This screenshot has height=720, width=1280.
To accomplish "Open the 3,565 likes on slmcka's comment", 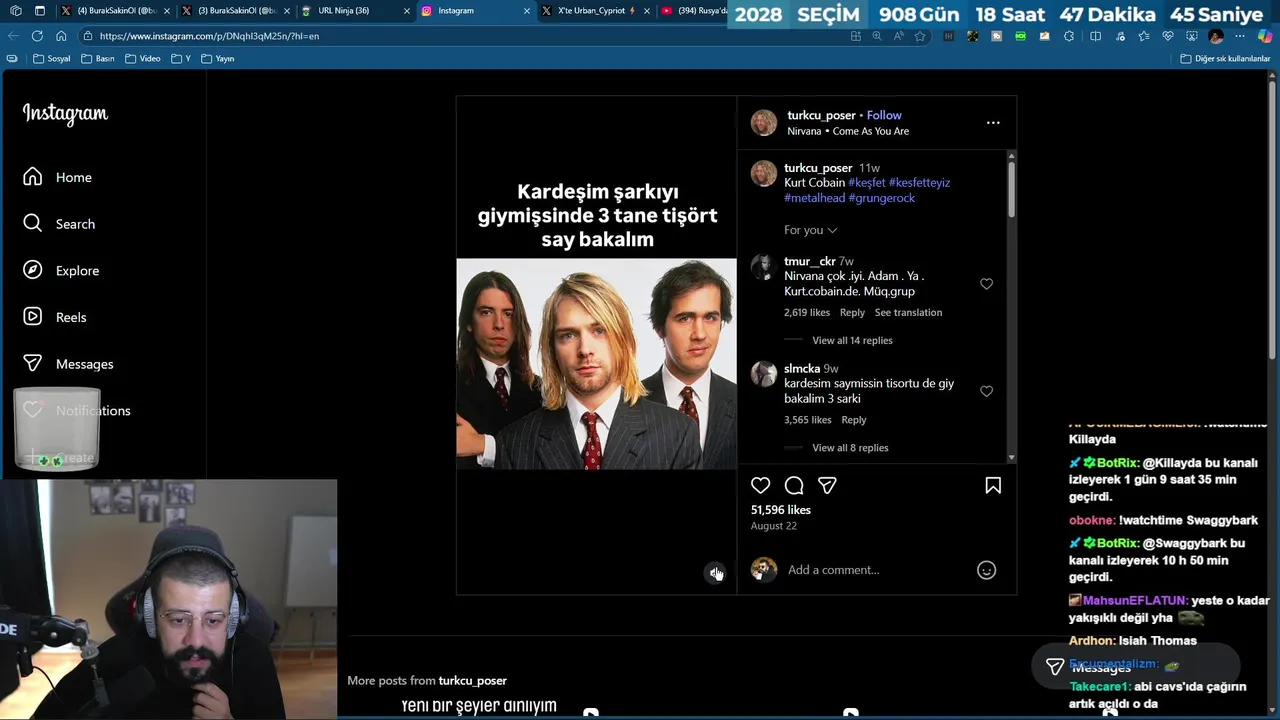I will tap(807, 420).
